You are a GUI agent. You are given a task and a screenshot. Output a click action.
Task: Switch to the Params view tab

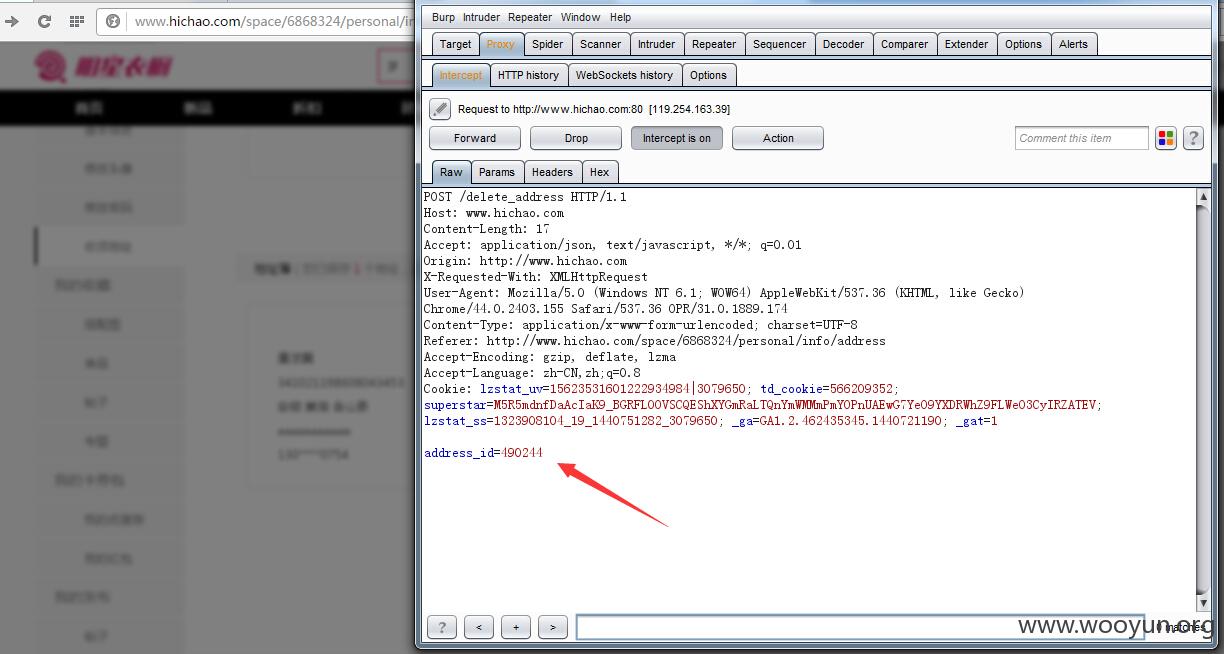point(496,172)
